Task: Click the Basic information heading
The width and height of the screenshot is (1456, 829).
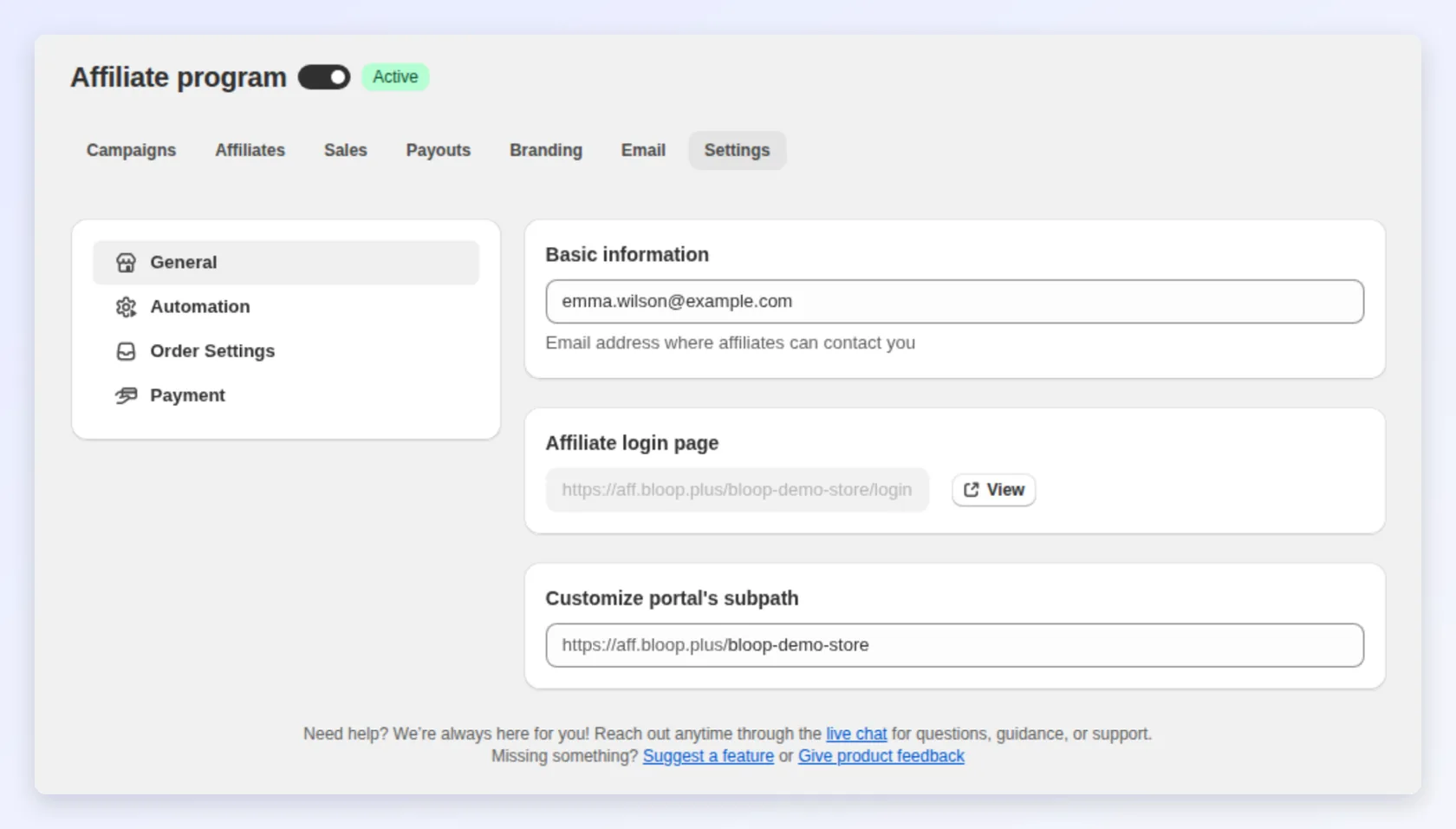Action: pos(627,255)
